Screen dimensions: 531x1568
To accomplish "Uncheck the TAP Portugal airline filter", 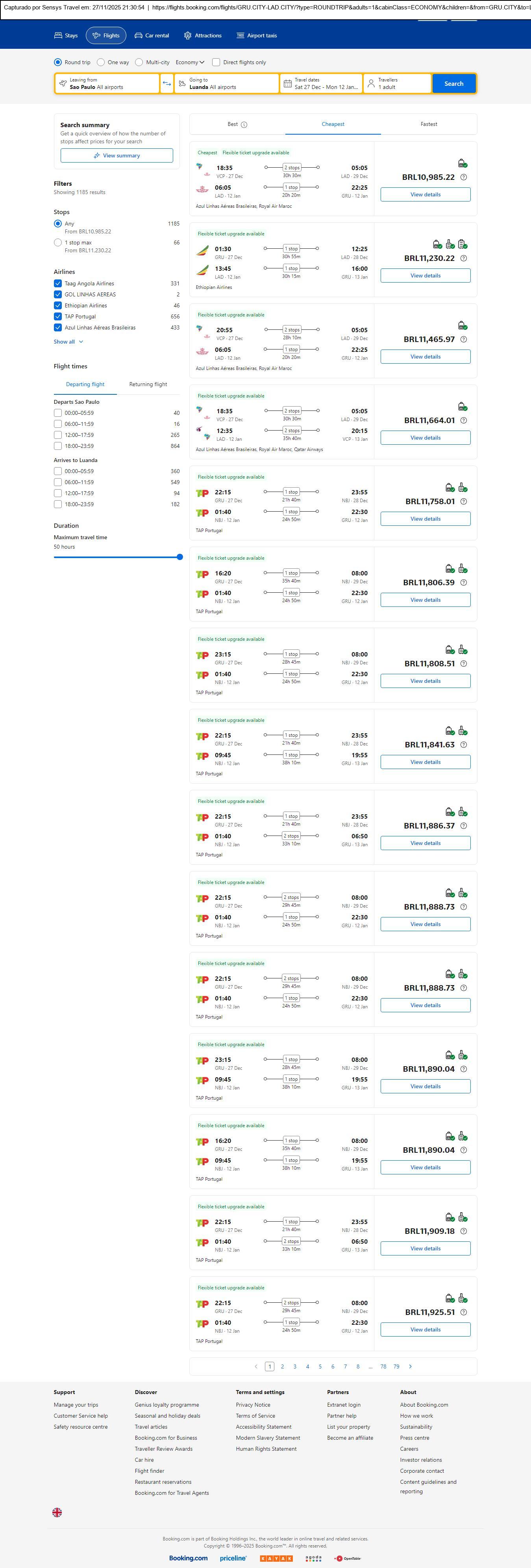I will click(58, 316).
